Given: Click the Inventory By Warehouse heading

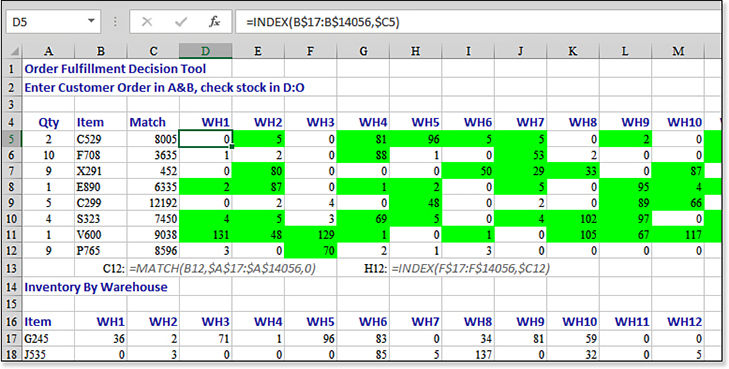Looking at the screenshot, I should click(96, 287).
